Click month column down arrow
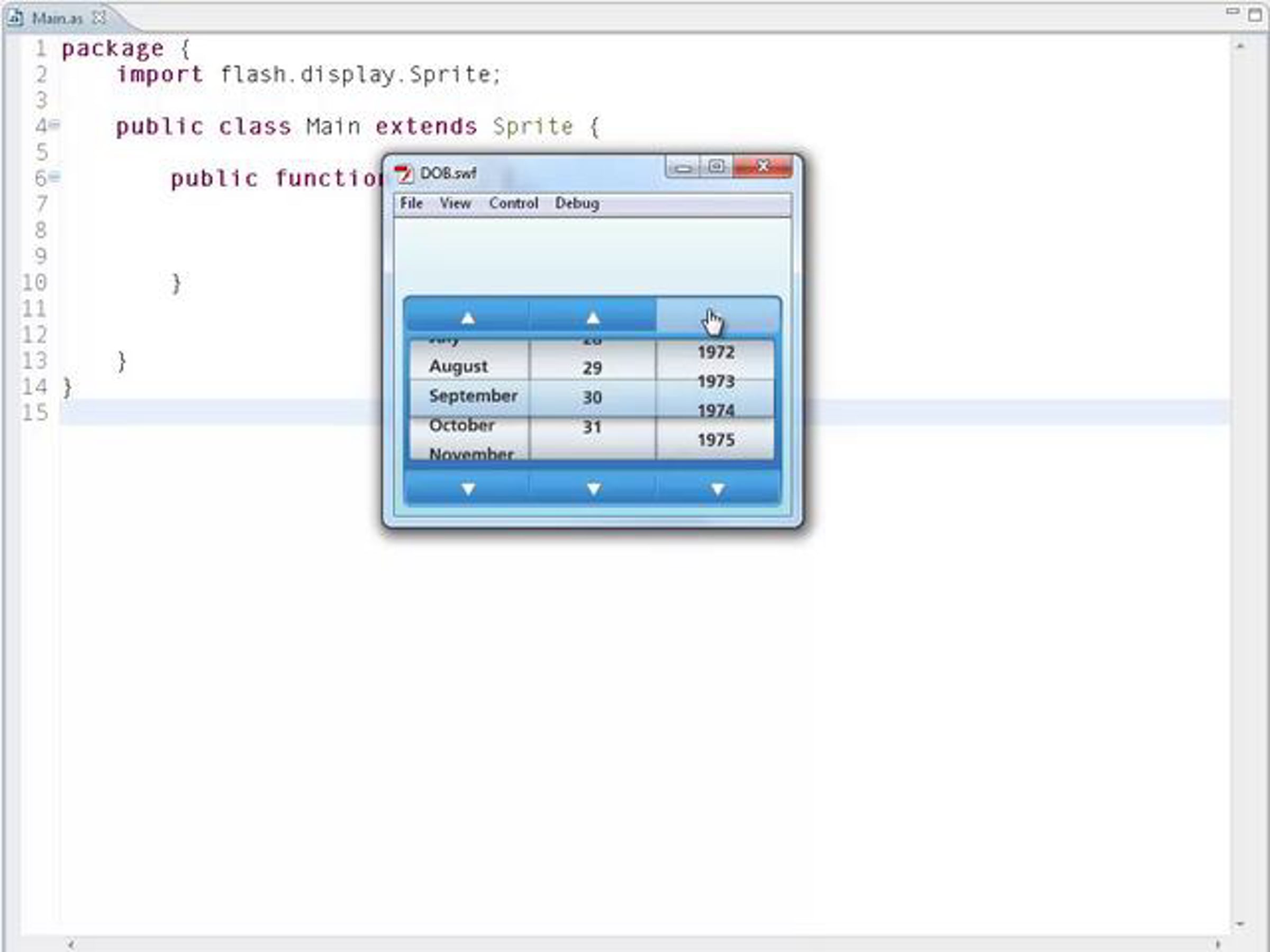The image size is (1270, 952). click(x=468, y=489)
